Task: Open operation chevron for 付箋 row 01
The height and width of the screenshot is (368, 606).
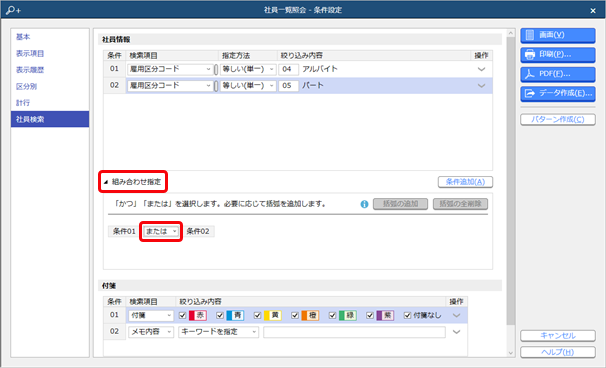Action: pyautogui.click(x=456, y=315)
